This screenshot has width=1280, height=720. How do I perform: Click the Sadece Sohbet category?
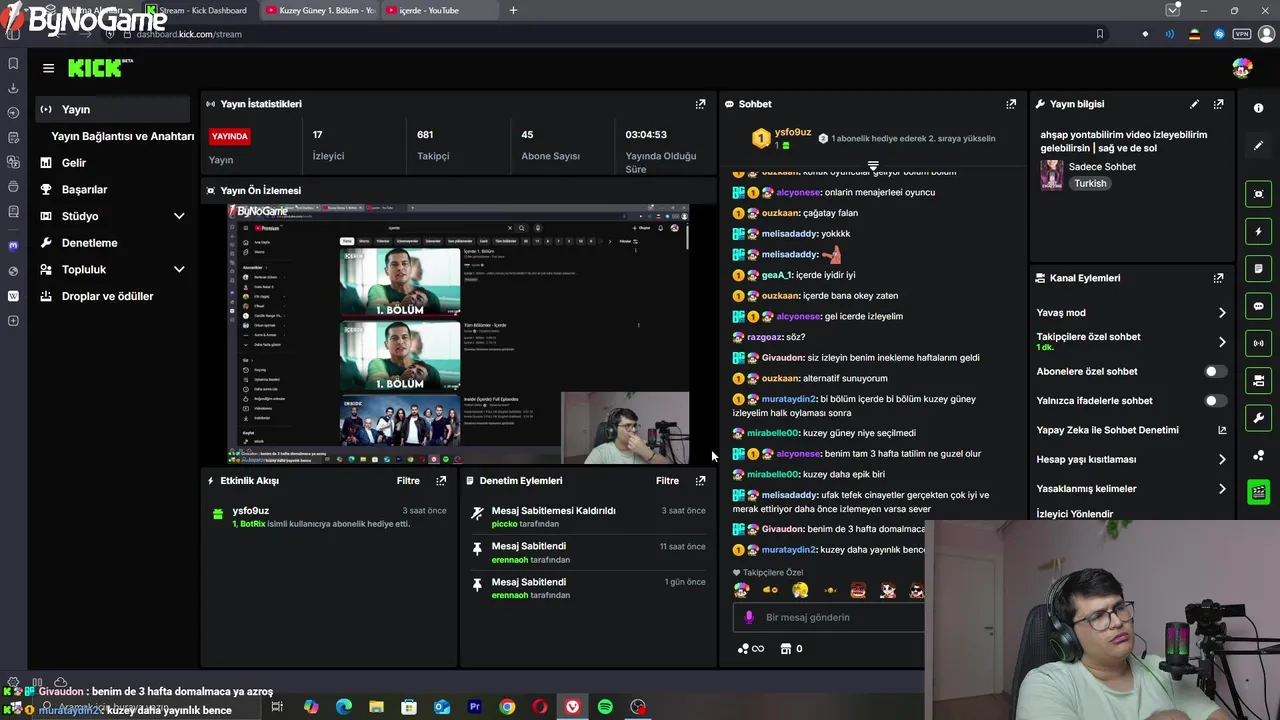1102,167
